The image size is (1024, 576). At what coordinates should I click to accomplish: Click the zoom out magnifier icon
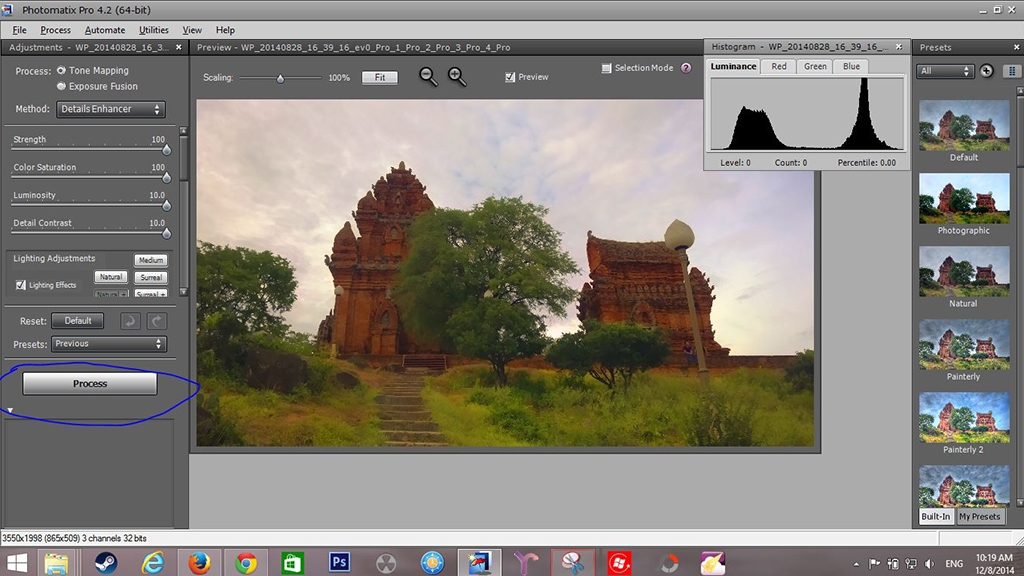point(428,77)
